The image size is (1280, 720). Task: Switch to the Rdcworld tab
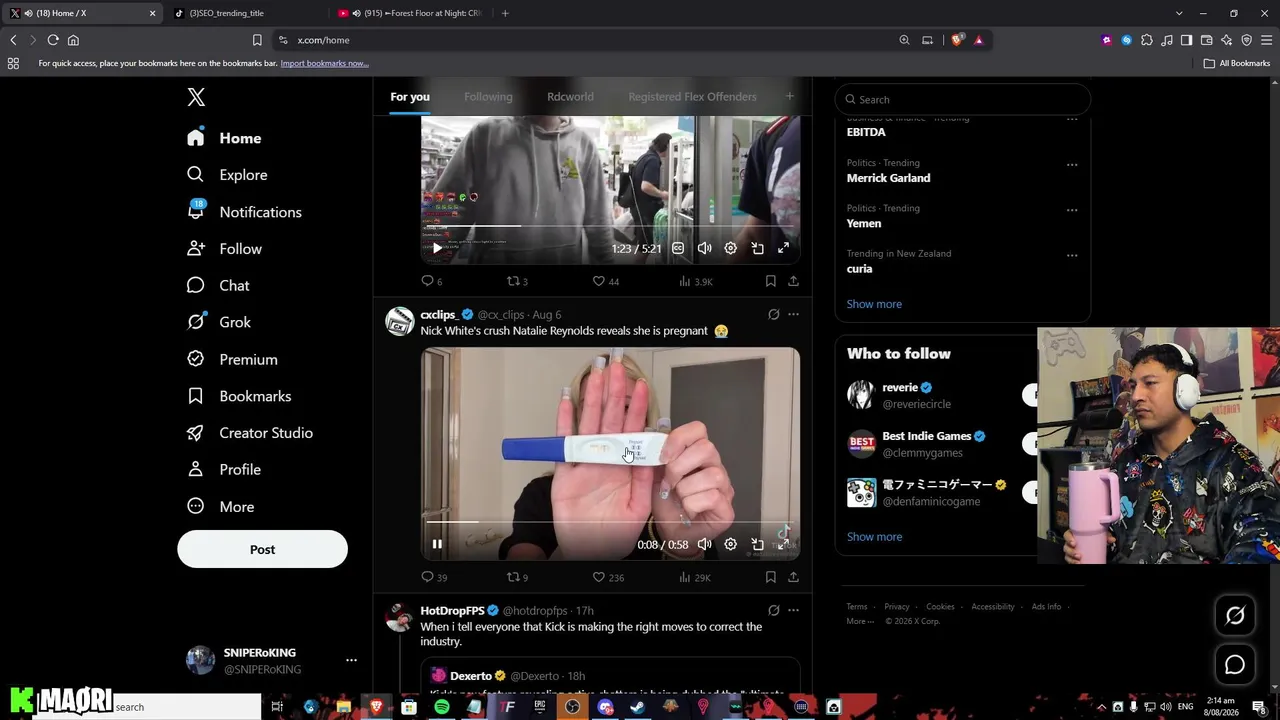pos(570,97)
